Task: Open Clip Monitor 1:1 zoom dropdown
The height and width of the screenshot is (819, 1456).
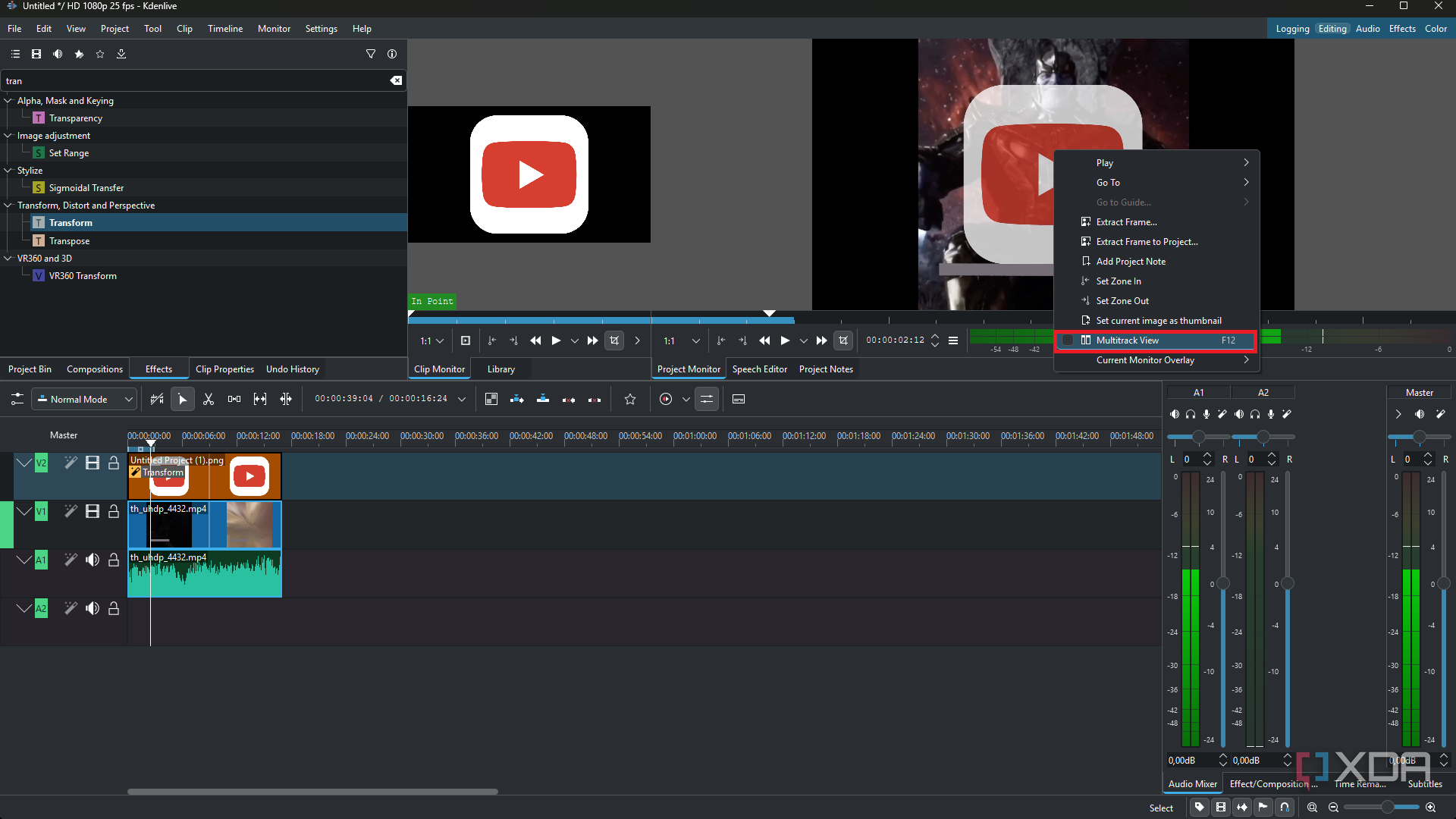Action: point(432,340)
